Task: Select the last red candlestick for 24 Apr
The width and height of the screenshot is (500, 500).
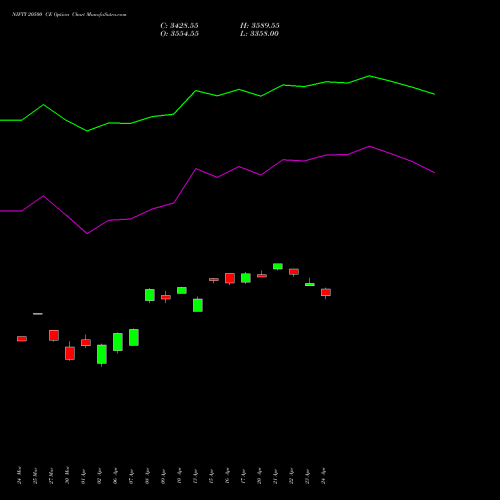Action: click(x=326, y=292)
